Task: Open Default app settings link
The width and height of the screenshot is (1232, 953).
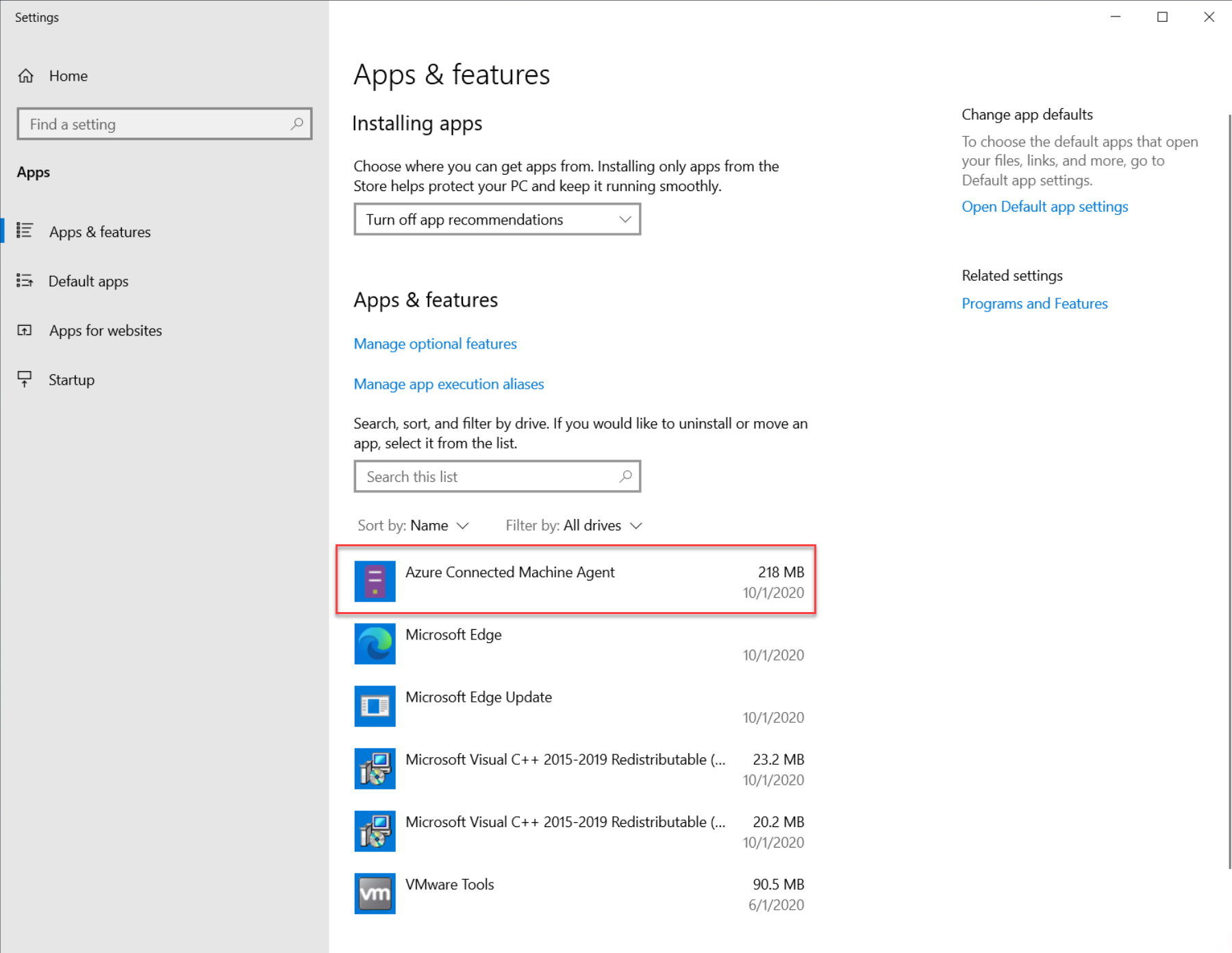Action: (1044, 207)
